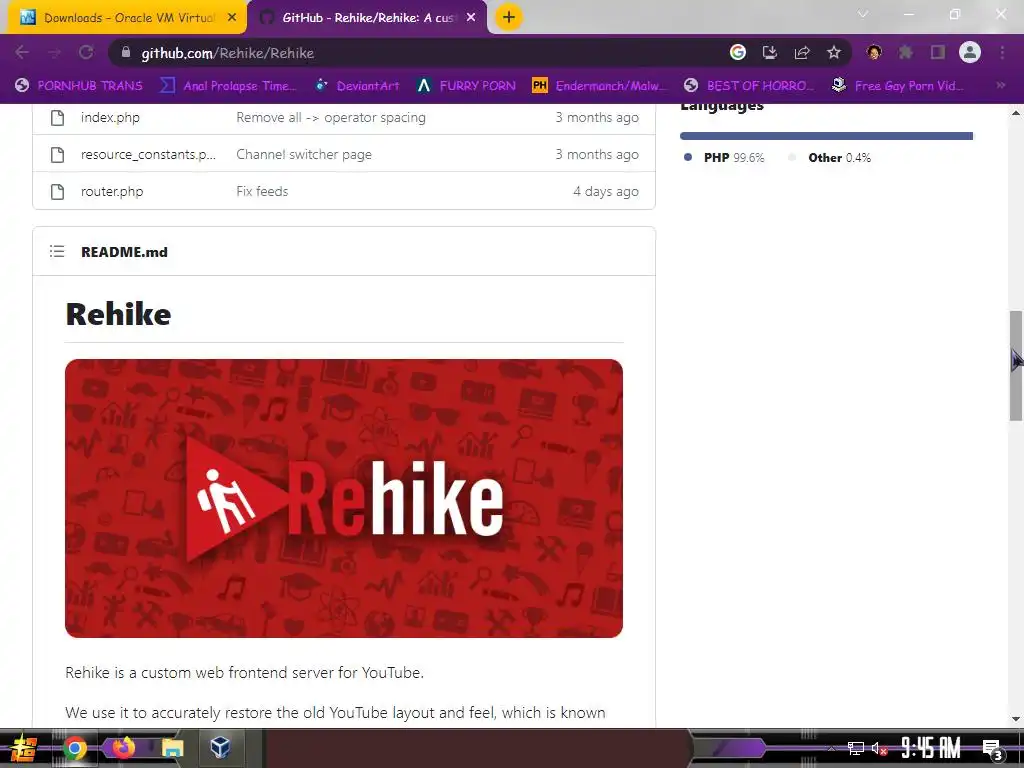Image resolution: width=1024 pixels, height=768 pixels.
Task: Open Firefox from the taskbar
Action: pos(123,748)
